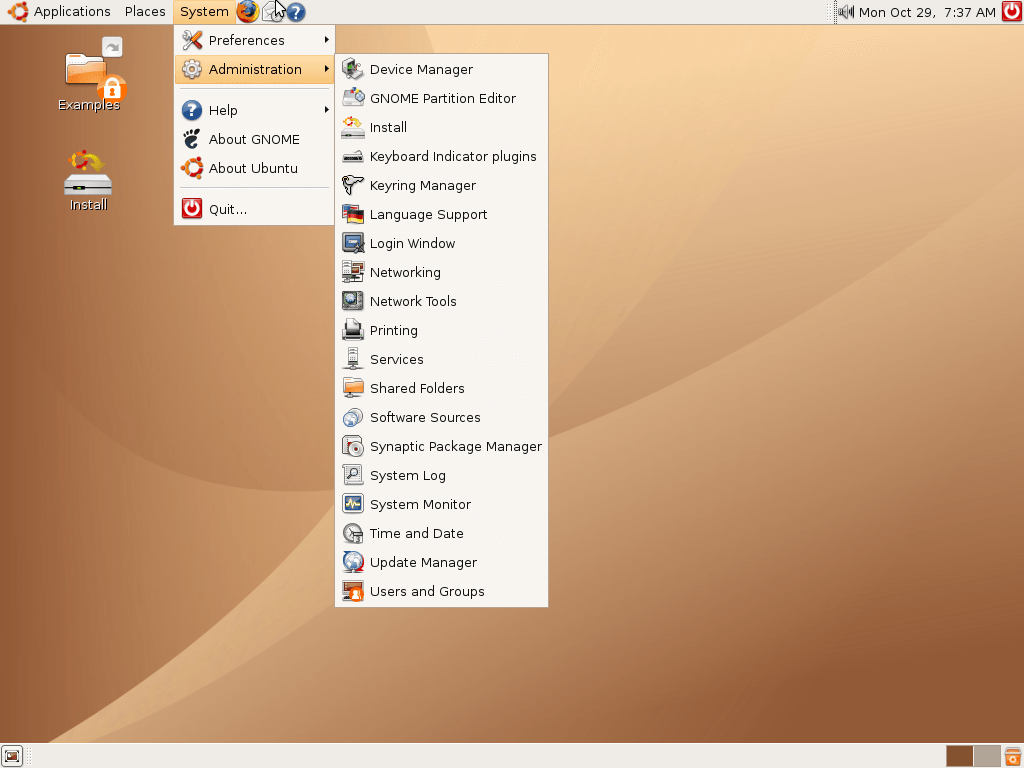This screenshot has height=768, width=1024.
Task: Expand the Help submenu
Action: (255, 110)
